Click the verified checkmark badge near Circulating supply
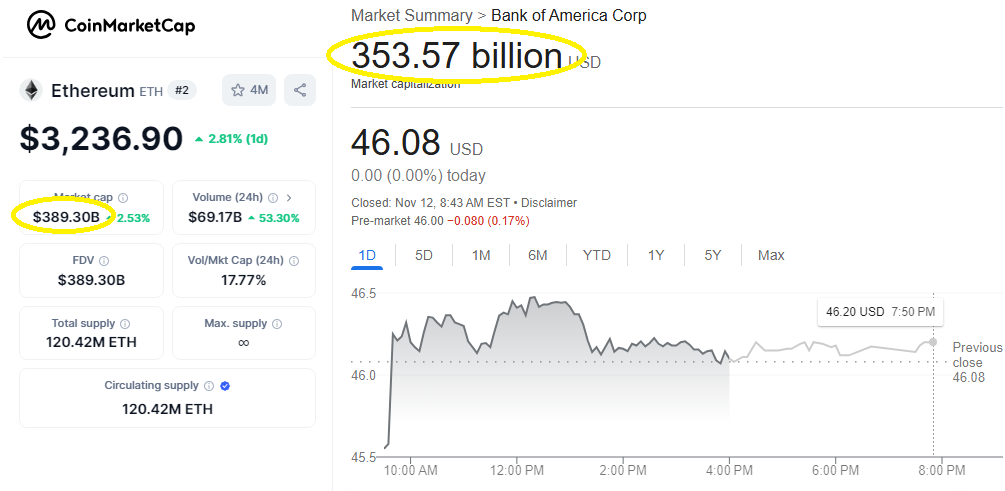The width and height of the screenshot is (1005, 491). pyautogui.click(x=225, y=386)
